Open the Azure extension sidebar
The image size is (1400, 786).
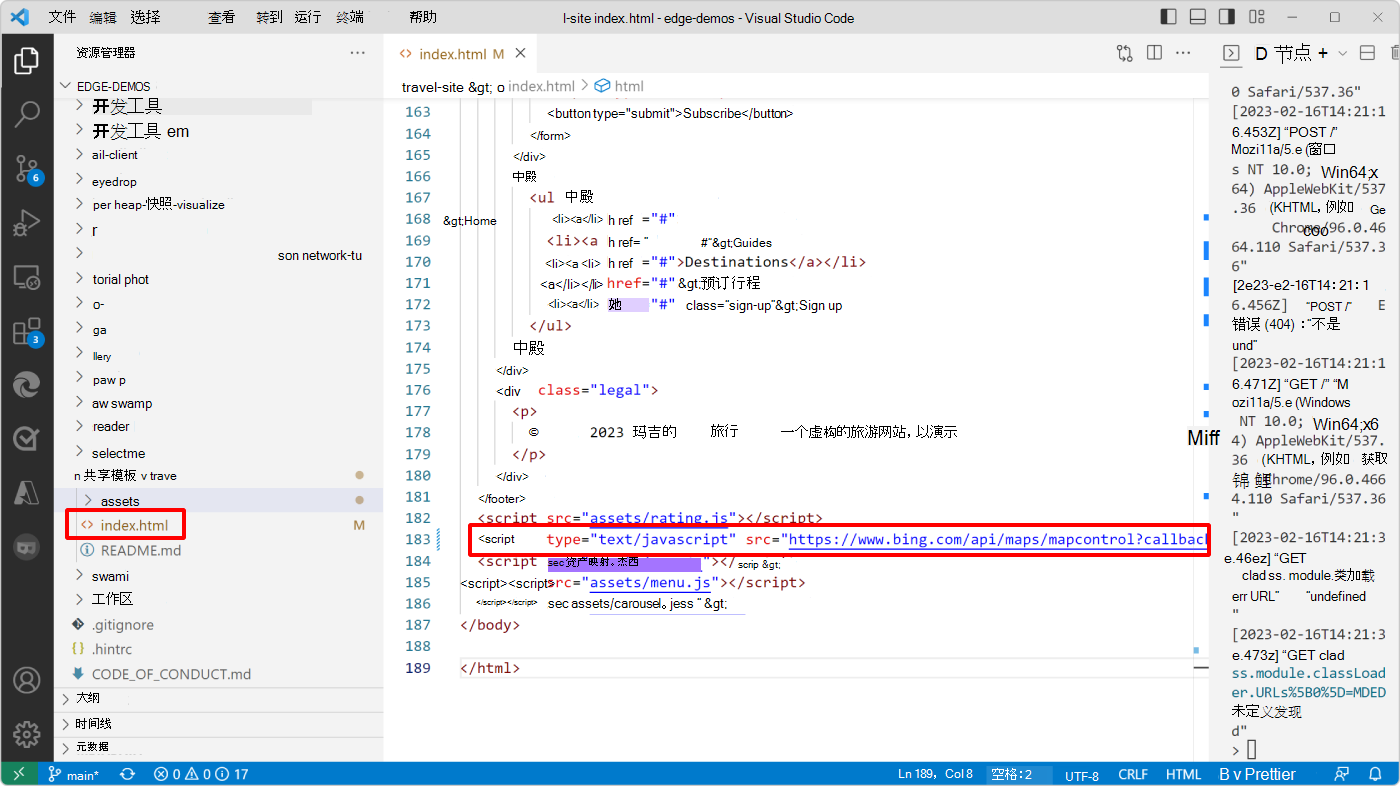tap(27, 491)
